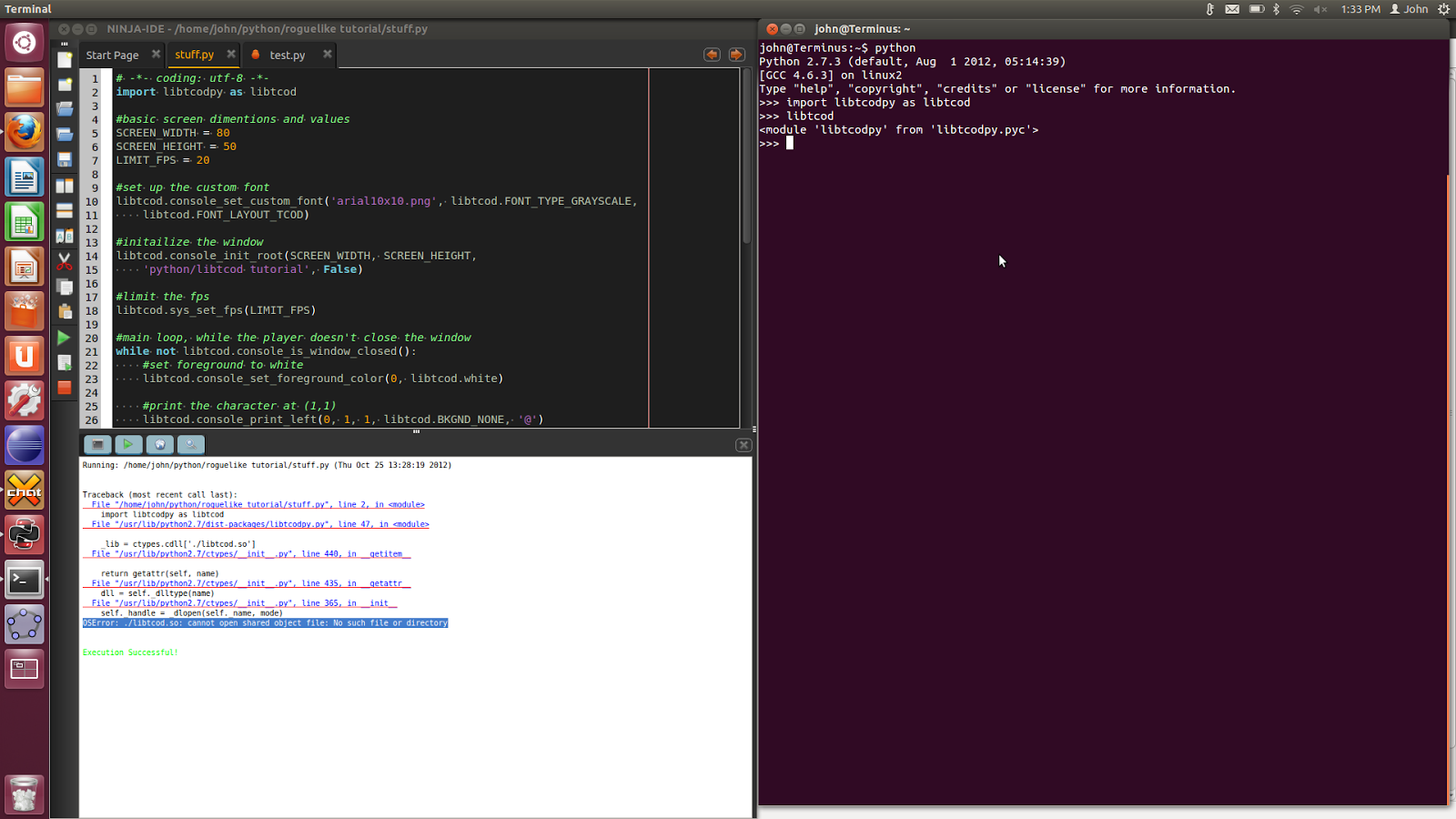This screenshot has height=819, width=1456.
Task: Launch Firefox from the Ubuntu dock
Action: click(x=25, y=132)
